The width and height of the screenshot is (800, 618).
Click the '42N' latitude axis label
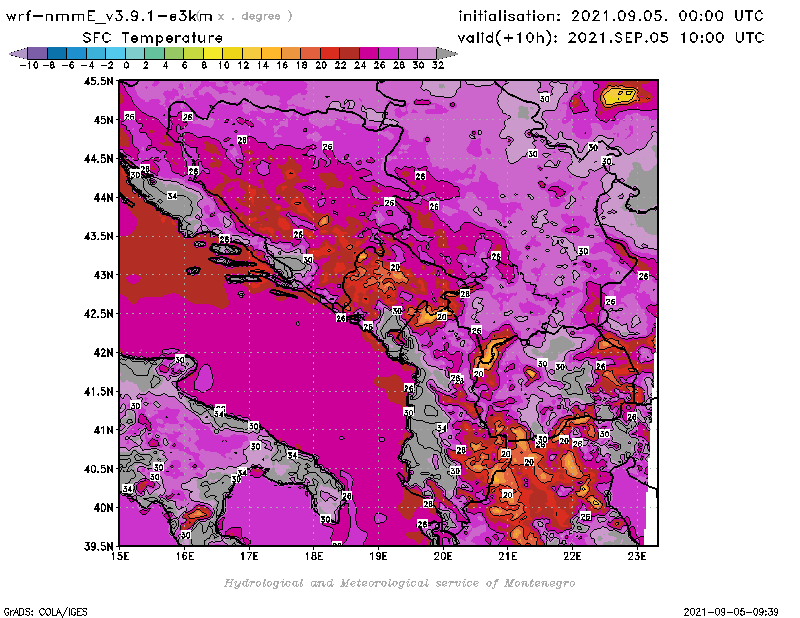pyautogui.click(x=104, y=353)
